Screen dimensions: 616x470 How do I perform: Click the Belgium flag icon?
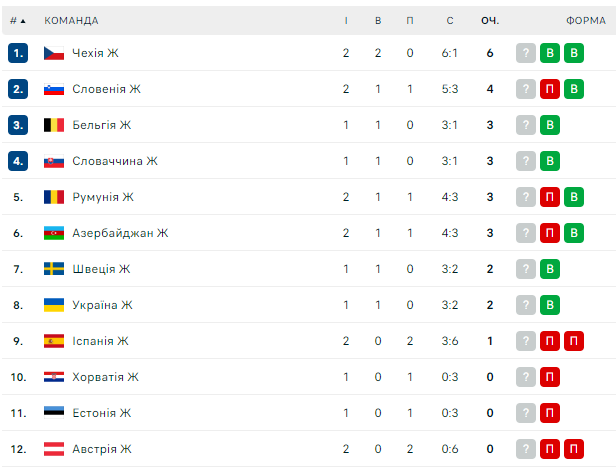54,125
